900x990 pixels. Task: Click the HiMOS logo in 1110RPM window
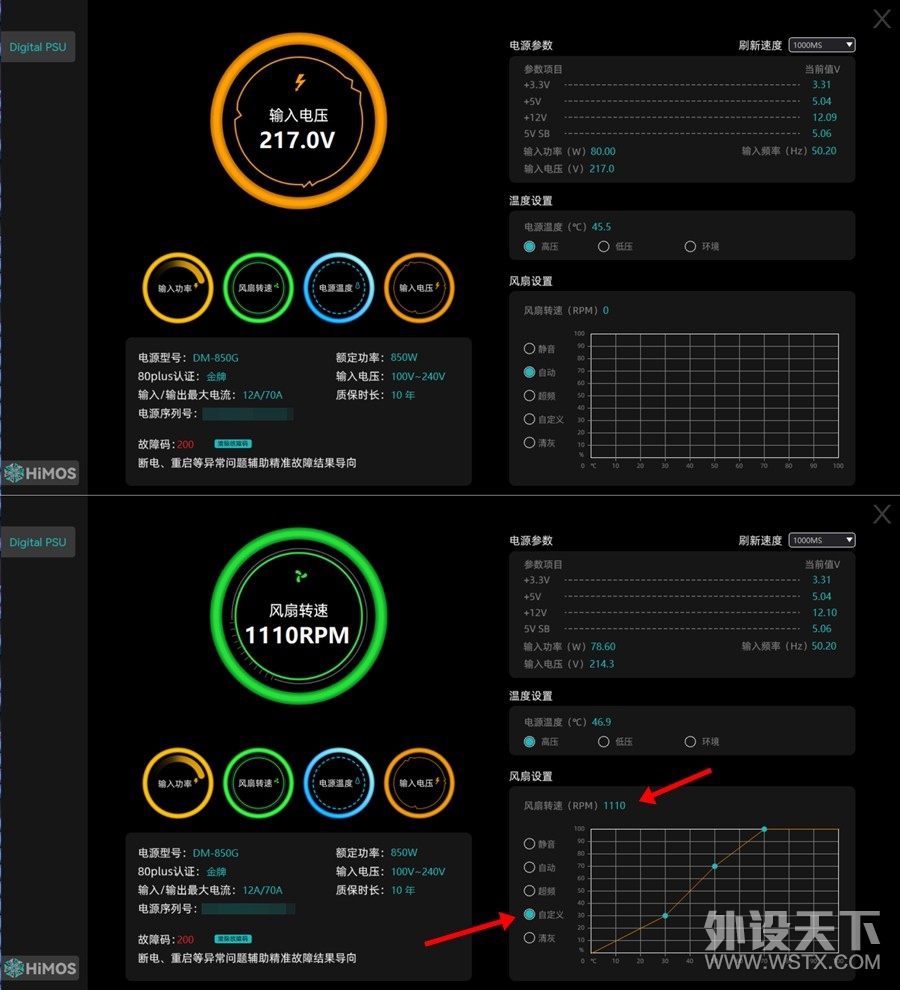(40, 968)
